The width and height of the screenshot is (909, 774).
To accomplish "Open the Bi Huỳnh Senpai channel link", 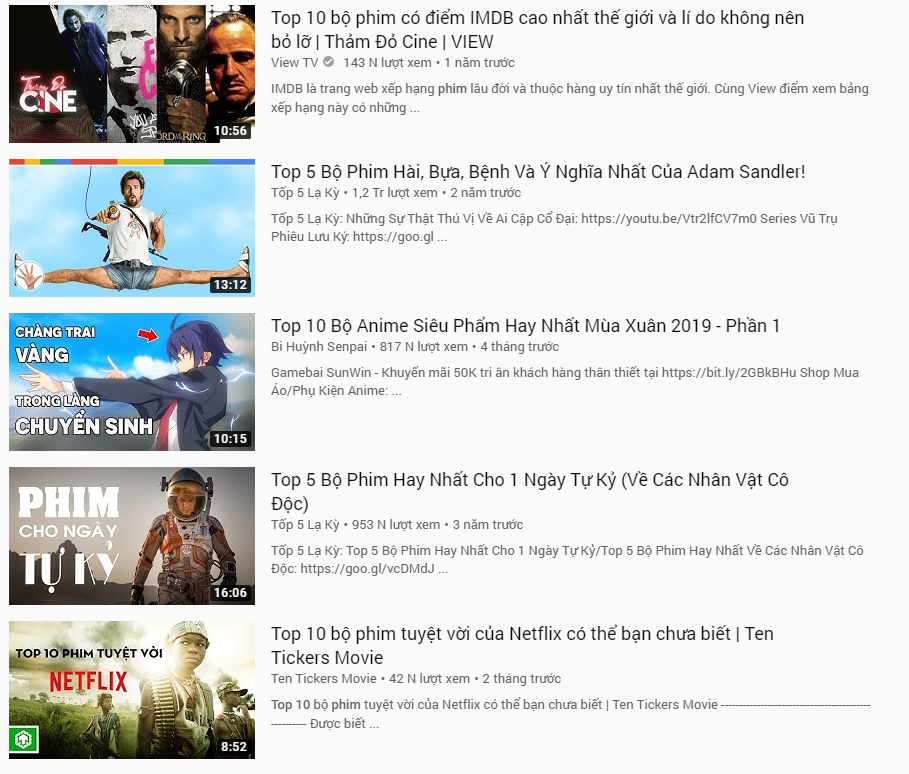I will pyautogui.click(x=319, y=347).
